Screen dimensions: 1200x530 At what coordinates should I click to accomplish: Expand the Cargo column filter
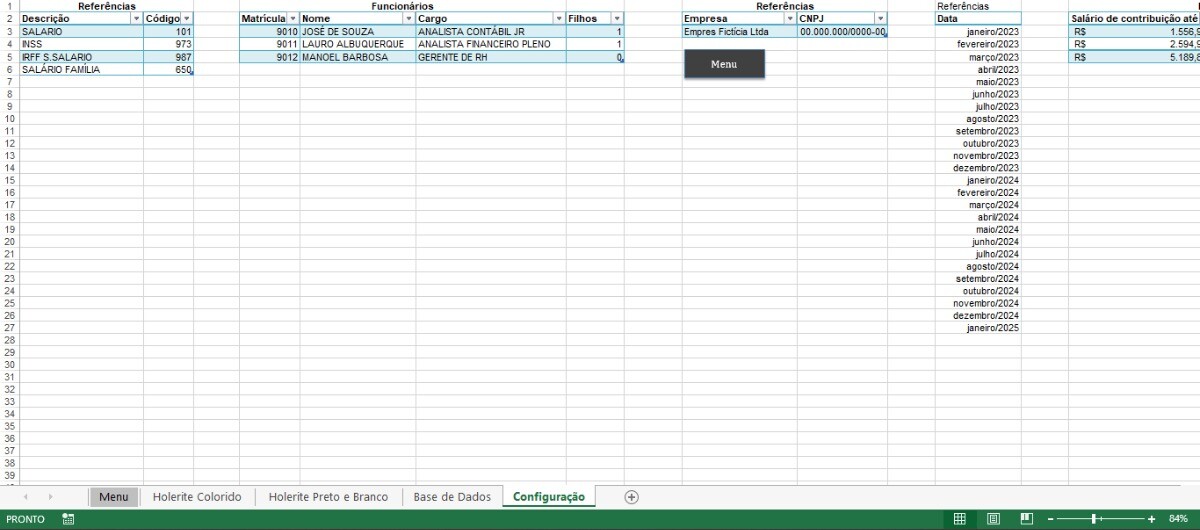coord(557,19)
